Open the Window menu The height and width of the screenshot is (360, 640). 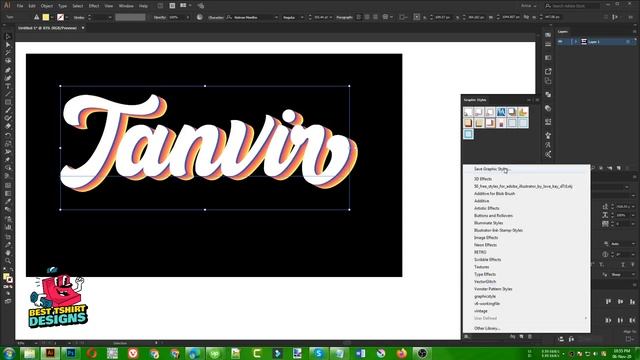tap(126, 6)
